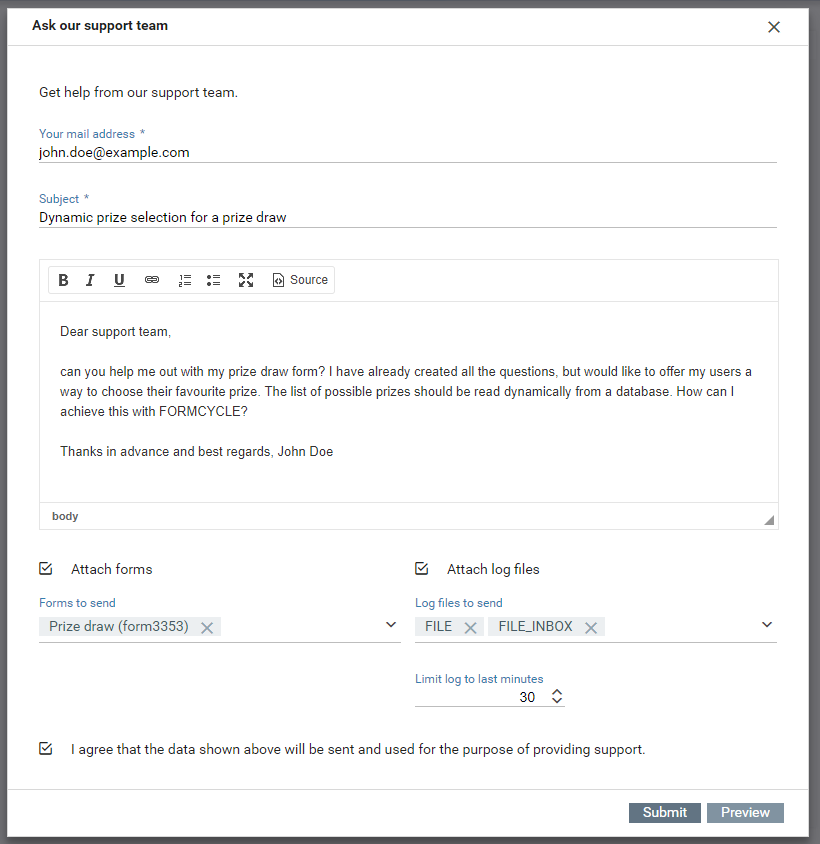Uncheck the Attach forms checkbox
Screen dimensions: 820x844
pyautogui.click(x=46, y=568)
